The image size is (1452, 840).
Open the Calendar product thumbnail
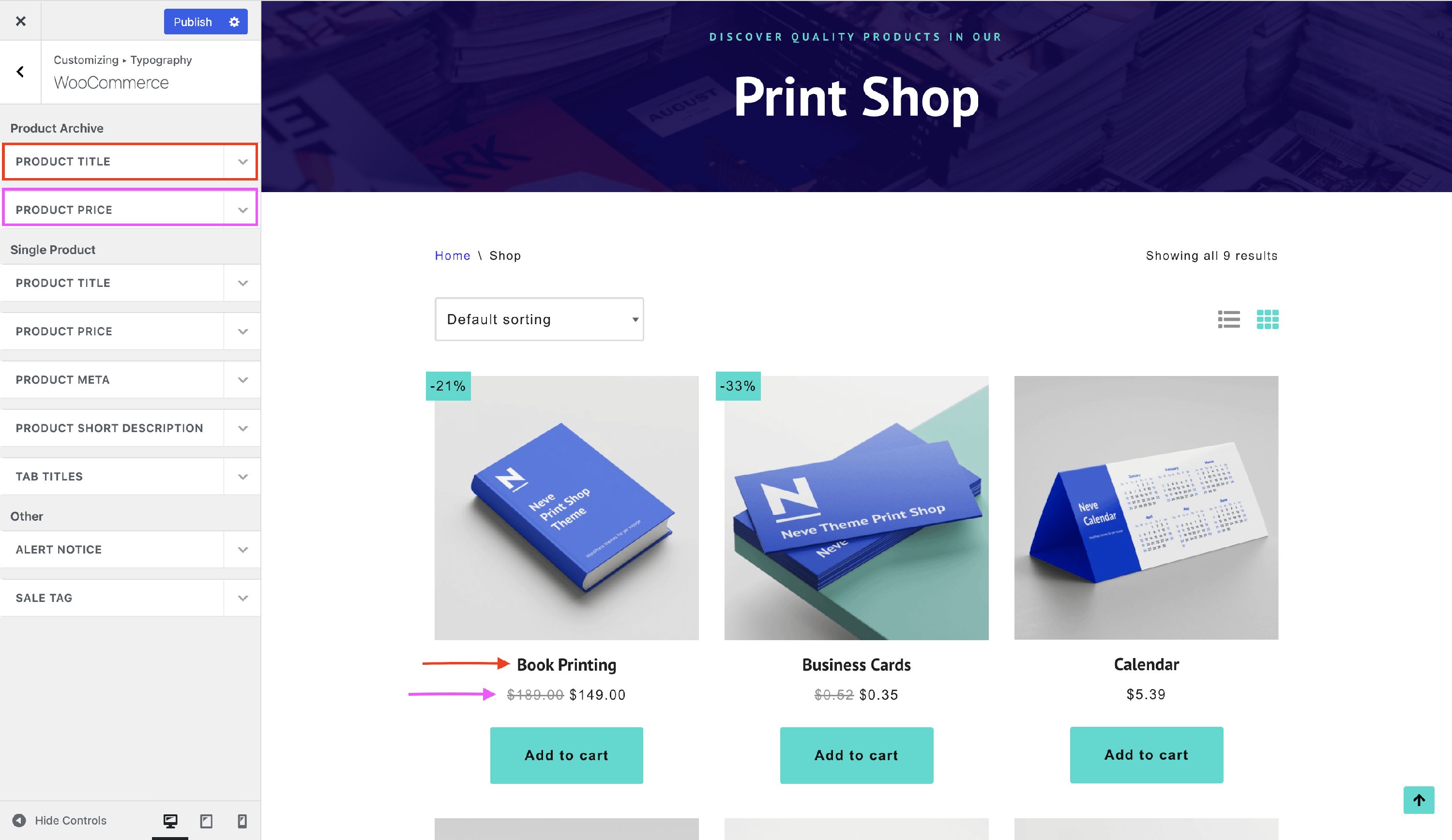[x=1146, y=508]
